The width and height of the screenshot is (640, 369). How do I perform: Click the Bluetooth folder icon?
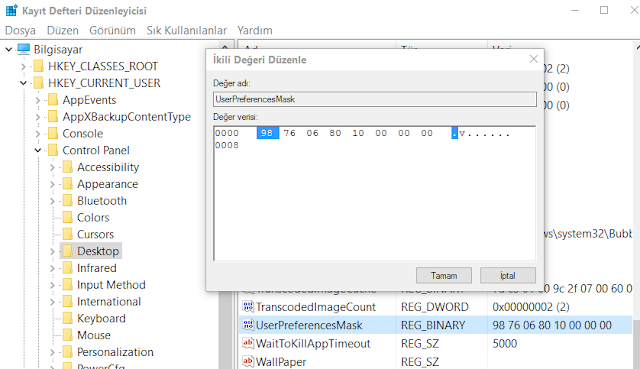point(68,200)
